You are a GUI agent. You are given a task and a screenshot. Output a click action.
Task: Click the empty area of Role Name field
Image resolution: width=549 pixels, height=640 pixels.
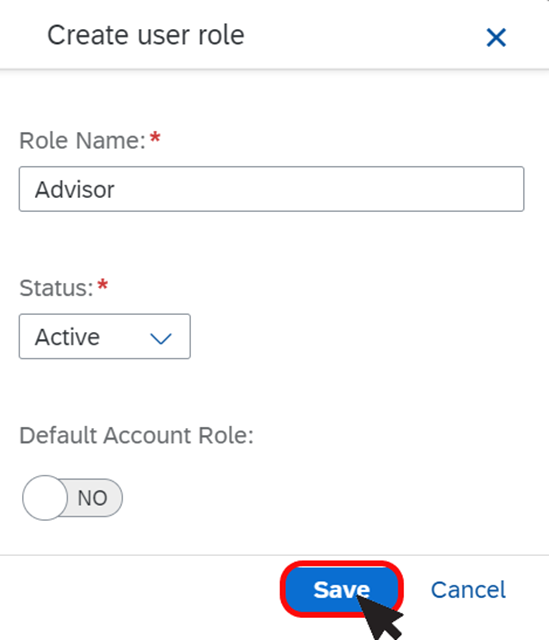[318, 189]
